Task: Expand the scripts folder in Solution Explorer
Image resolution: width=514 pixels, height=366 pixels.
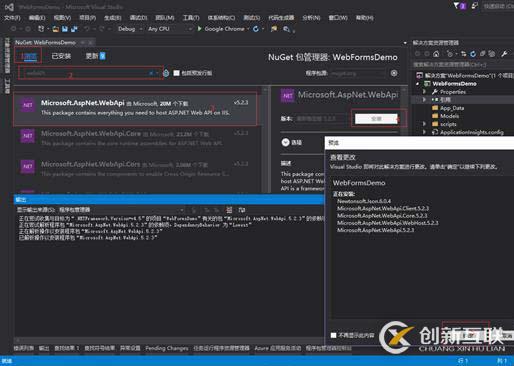Action: 424,124
